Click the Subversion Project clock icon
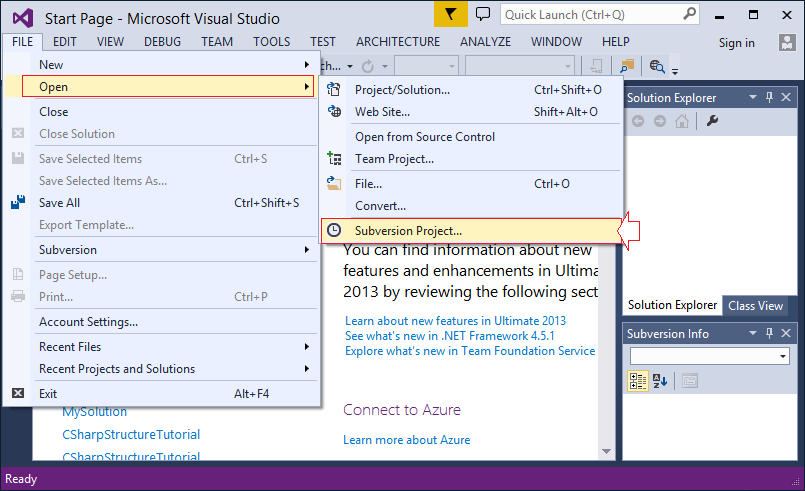The width and height of the screenshot is (805, 491). (x=334, y=230)
